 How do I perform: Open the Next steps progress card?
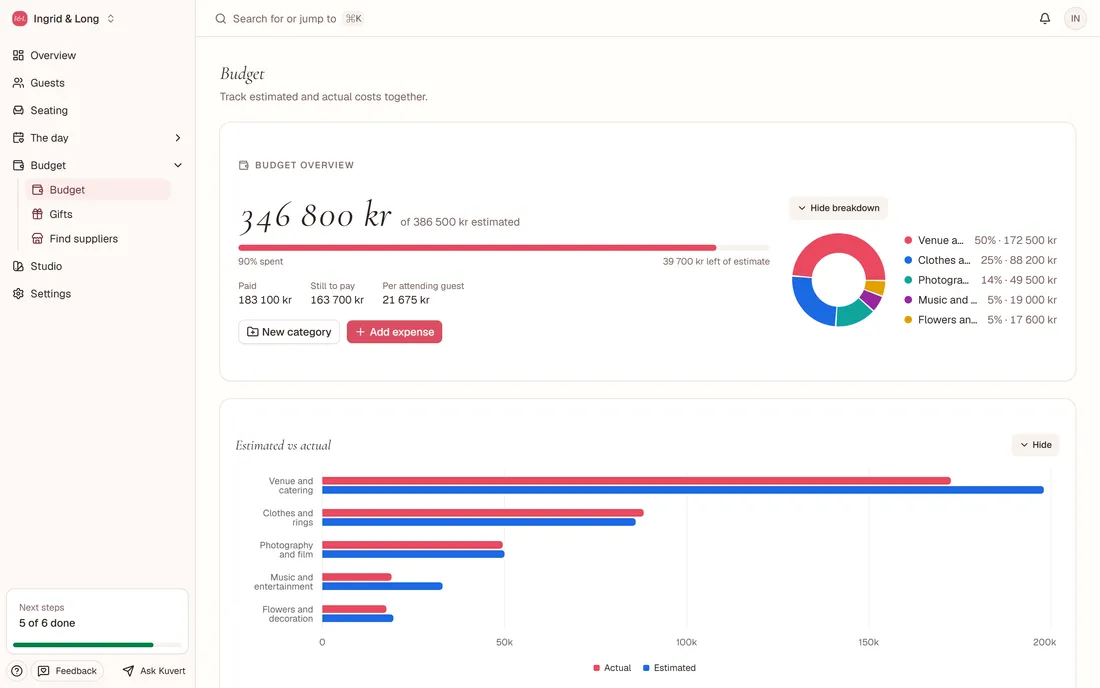tap(98, 621)
